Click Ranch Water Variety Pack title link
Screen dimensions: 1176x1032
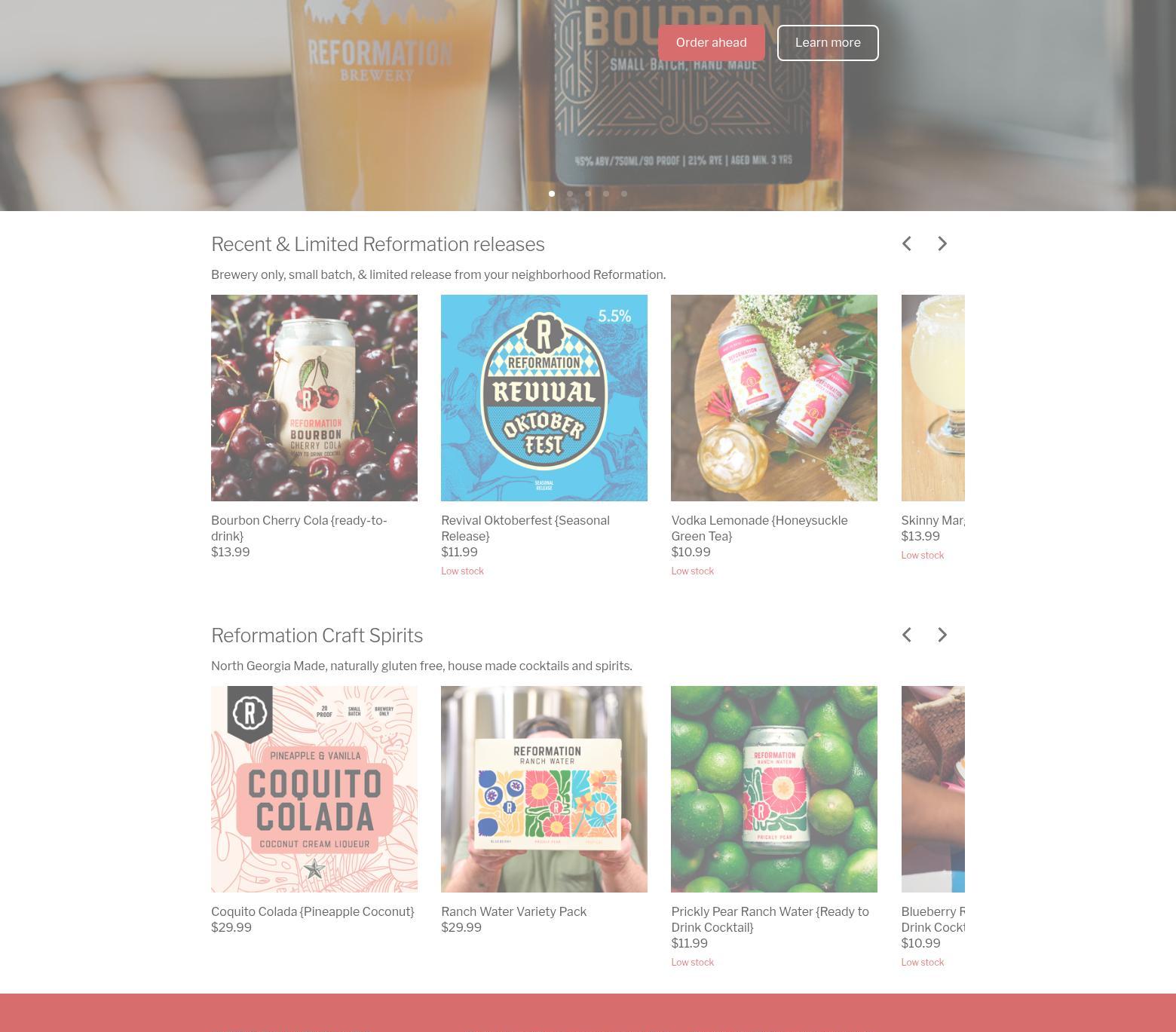point(513,911)
